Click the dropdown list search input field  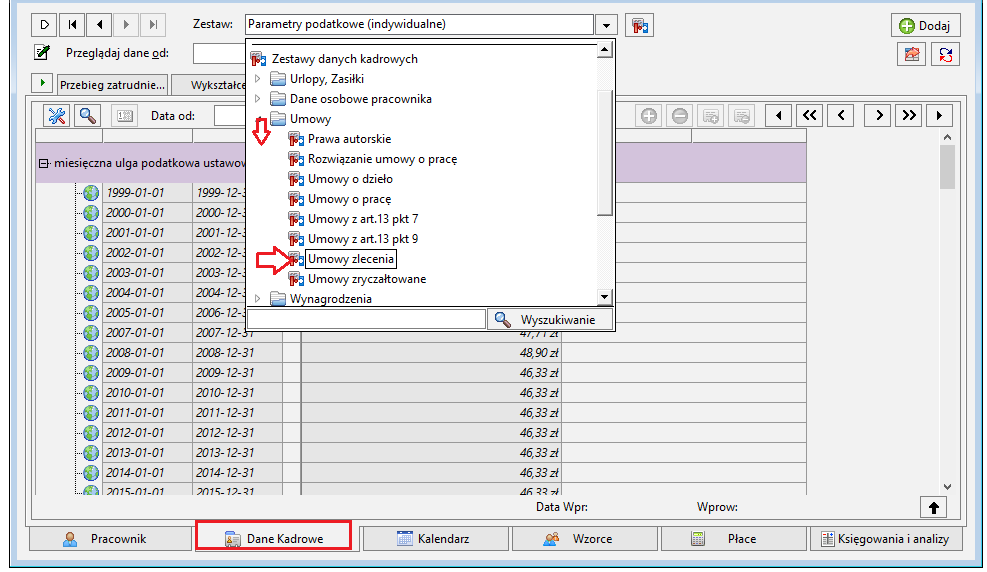[x=366, y=319]
